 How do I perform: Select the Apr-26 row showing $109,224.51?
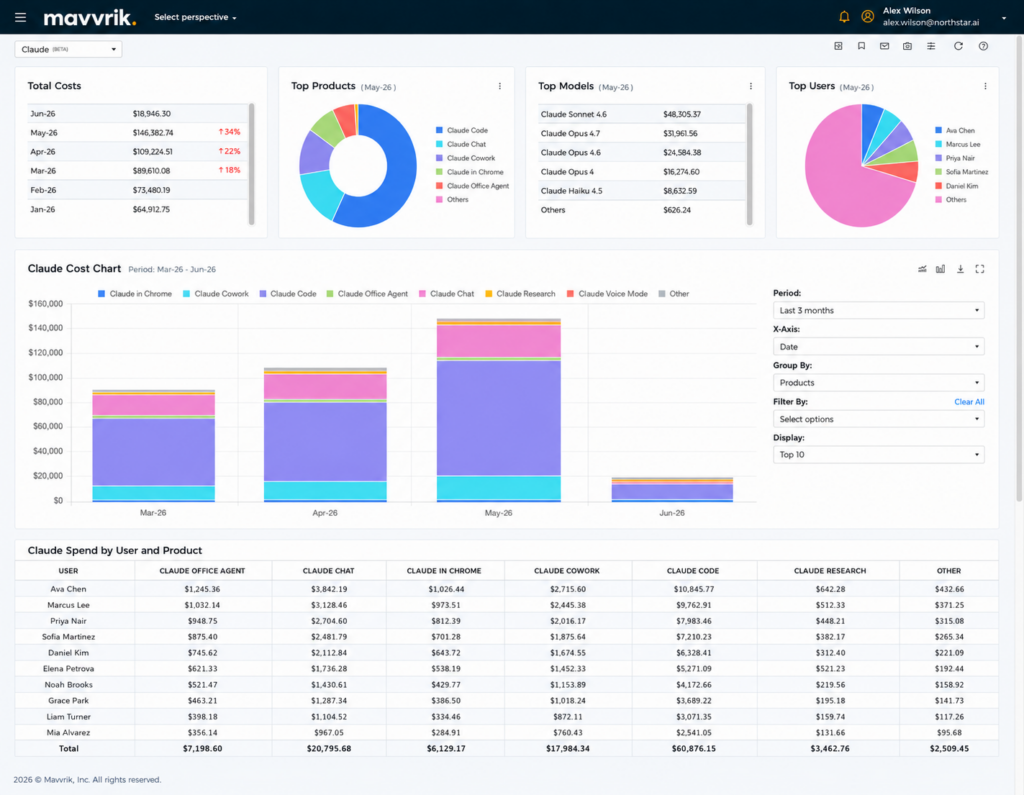[x=137, y=152]
